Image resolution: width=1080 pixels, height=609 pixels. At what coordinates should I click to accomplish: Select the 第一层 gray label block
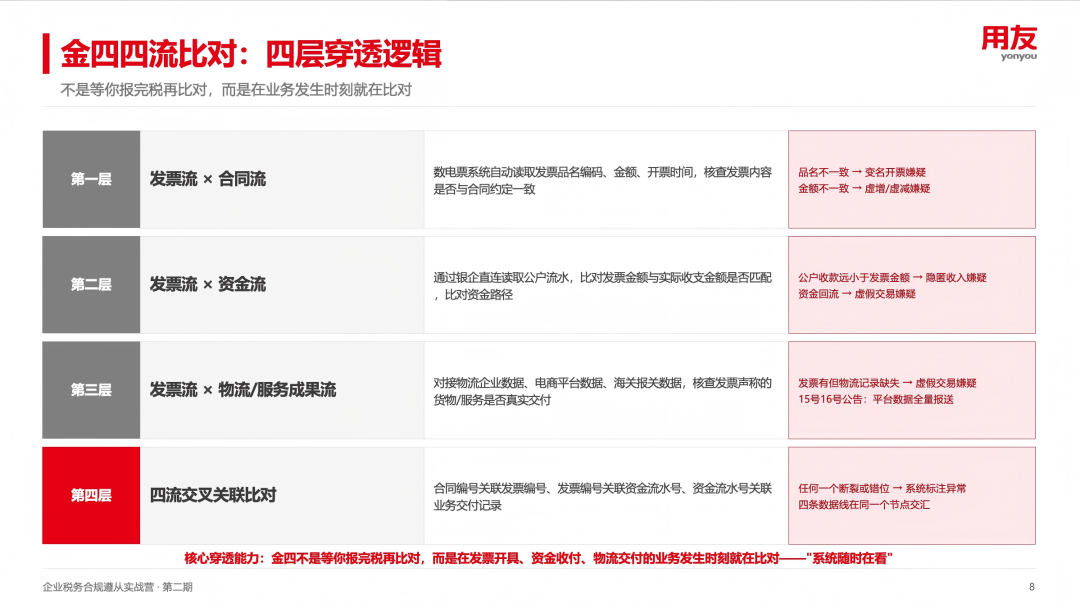(x=91, y=179)
